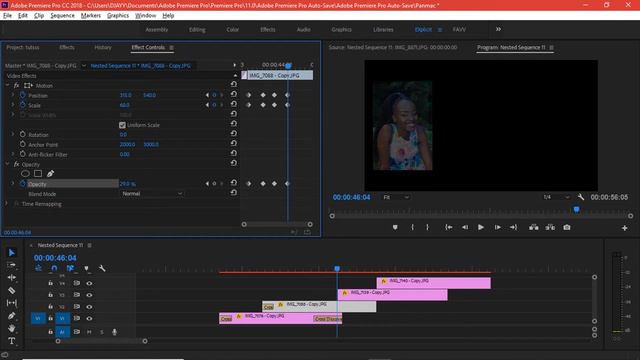Open playback resolution 1/4 dropdown
The height and width of the screenshot is (360, 640).
pos(556,197)
